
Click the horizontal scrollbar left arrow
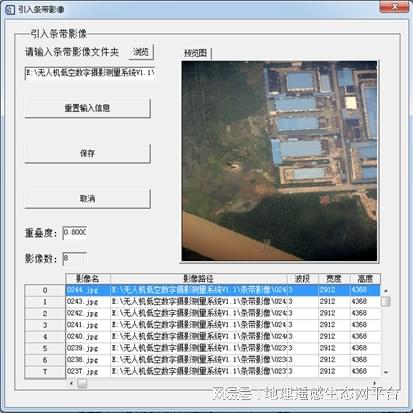71,383
